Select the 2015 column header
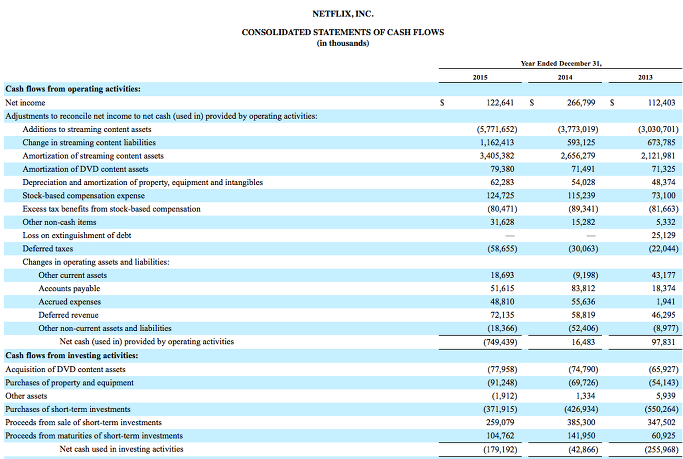 (480, 78)
